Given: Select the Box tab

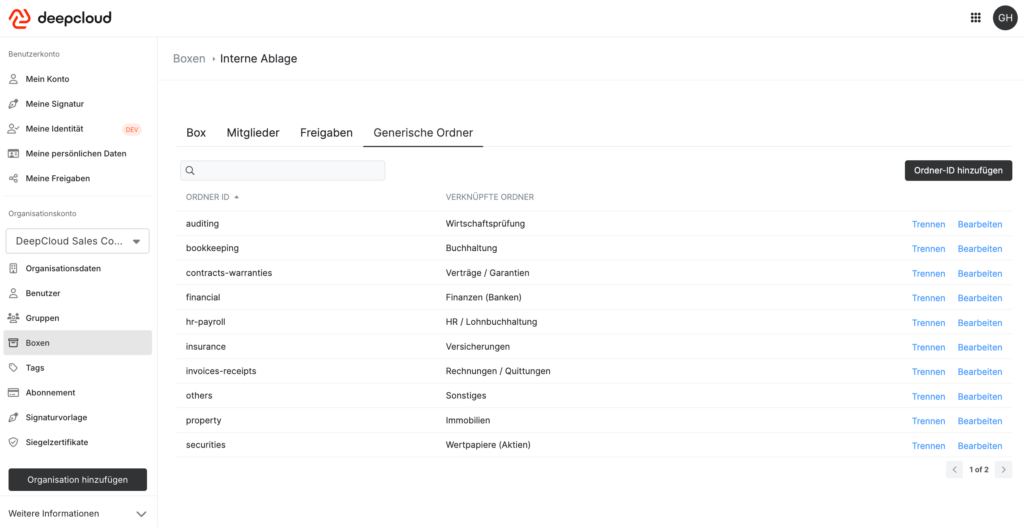Looking at the screenshot, I should point(196,133).
